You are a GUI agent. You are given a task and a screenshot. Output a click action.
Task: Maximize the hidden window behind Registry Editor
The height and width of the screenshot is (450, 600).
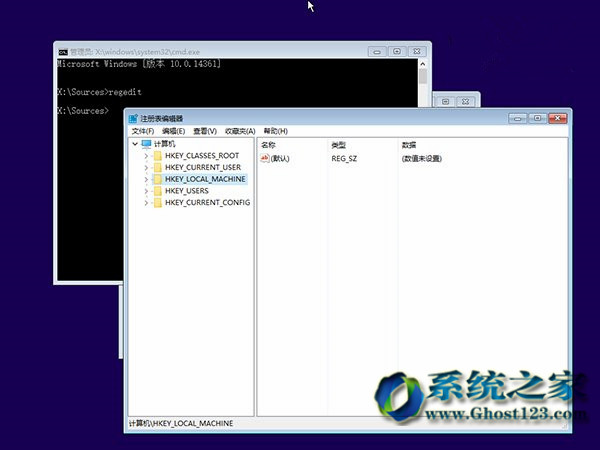(x=445, y=101)
